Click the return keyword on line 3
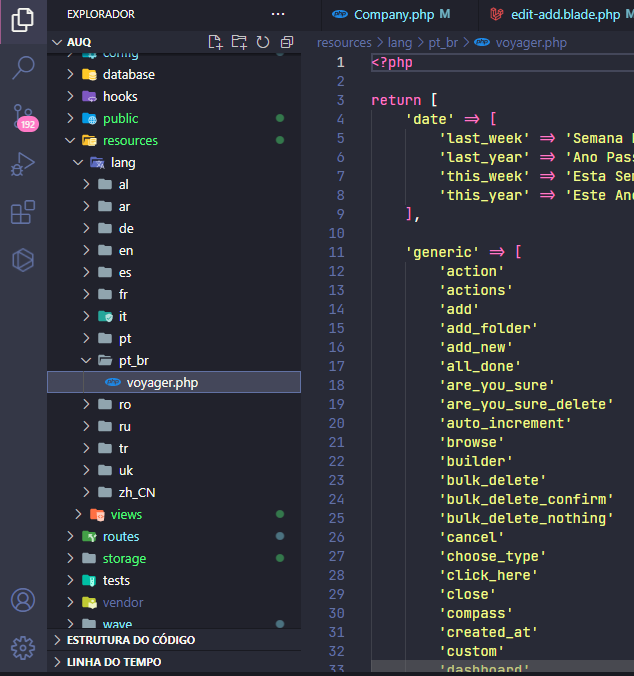 click(x=396, y=100)
